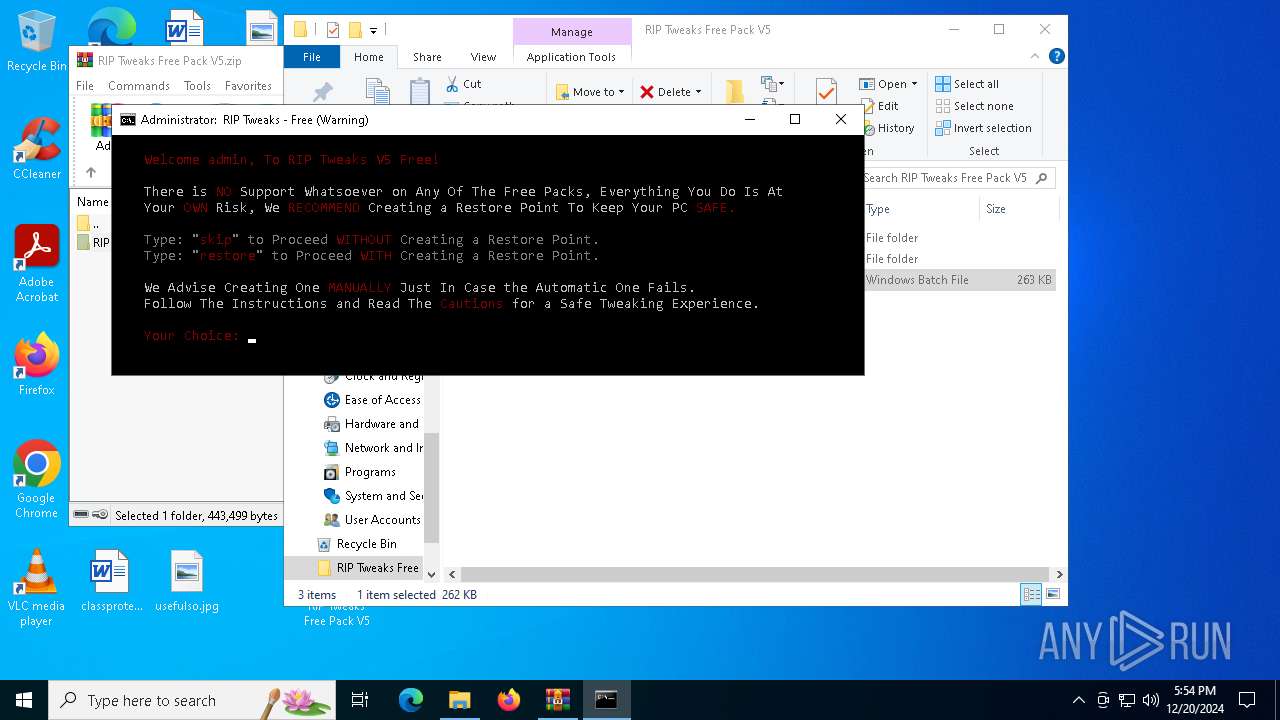Launch CCleaner from the desktop
The height and width of the screenshot is (720, 1280).
(x=37, y=149)
